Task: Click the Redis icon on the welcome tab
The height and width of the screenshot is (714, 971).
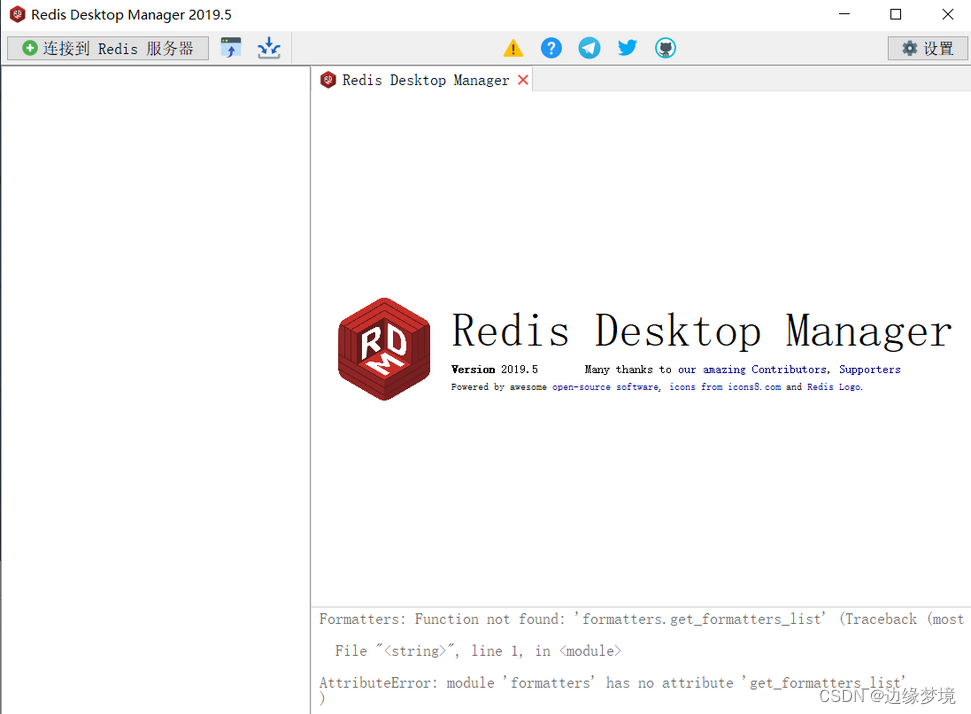Action: 328,79
